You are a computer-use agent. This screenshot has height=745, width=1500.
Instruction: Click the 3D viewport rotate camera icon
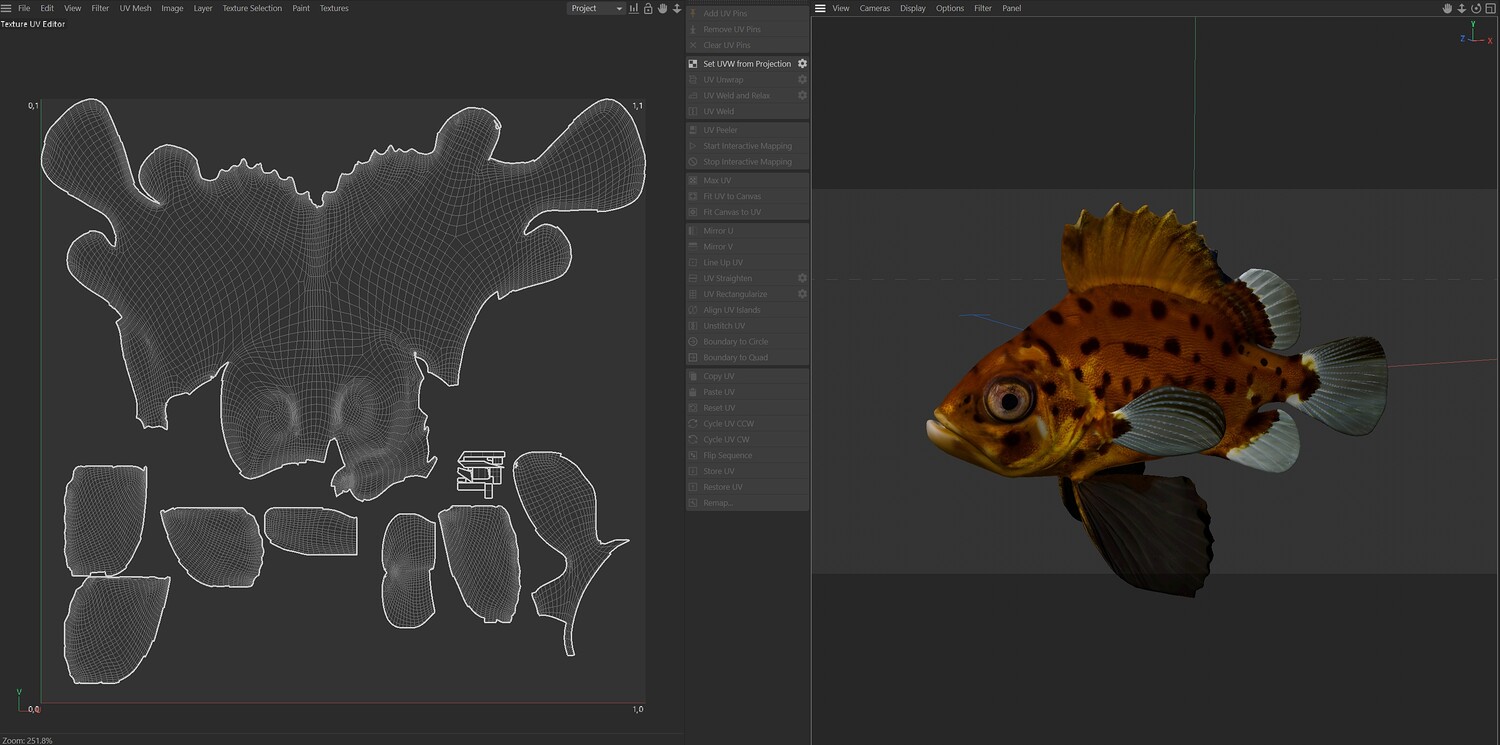(1475, 8)
